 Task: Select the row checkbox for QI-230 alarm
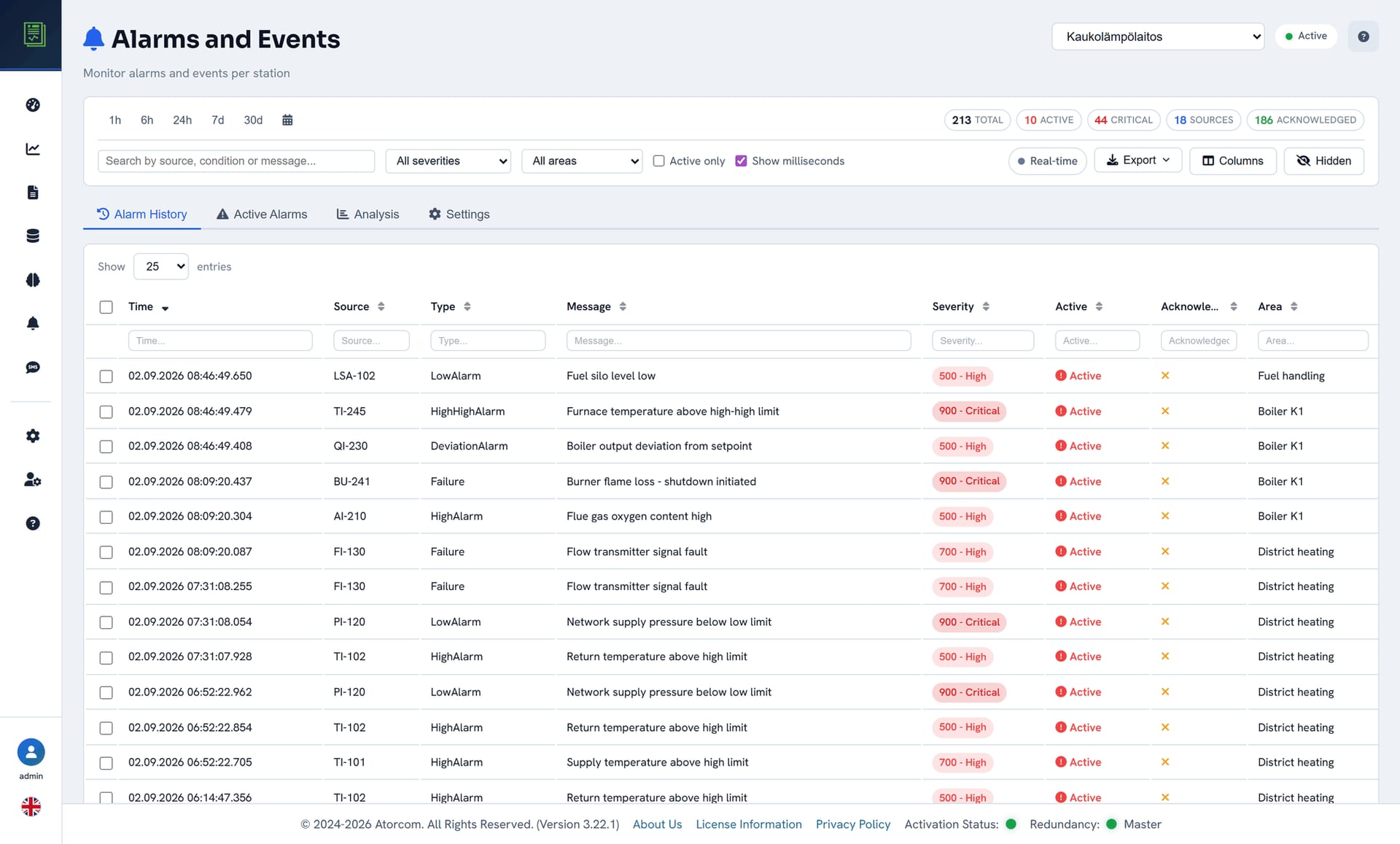point(106,446)
